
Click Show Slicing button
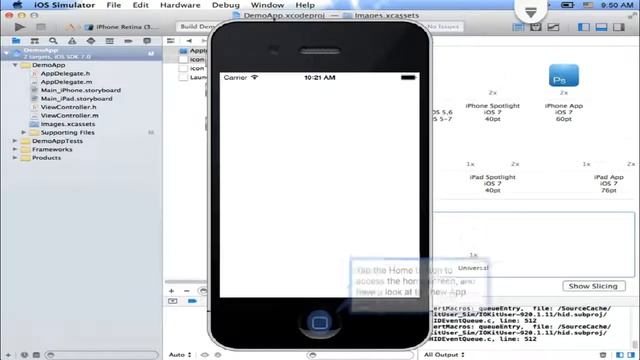(x=593, y=286)
